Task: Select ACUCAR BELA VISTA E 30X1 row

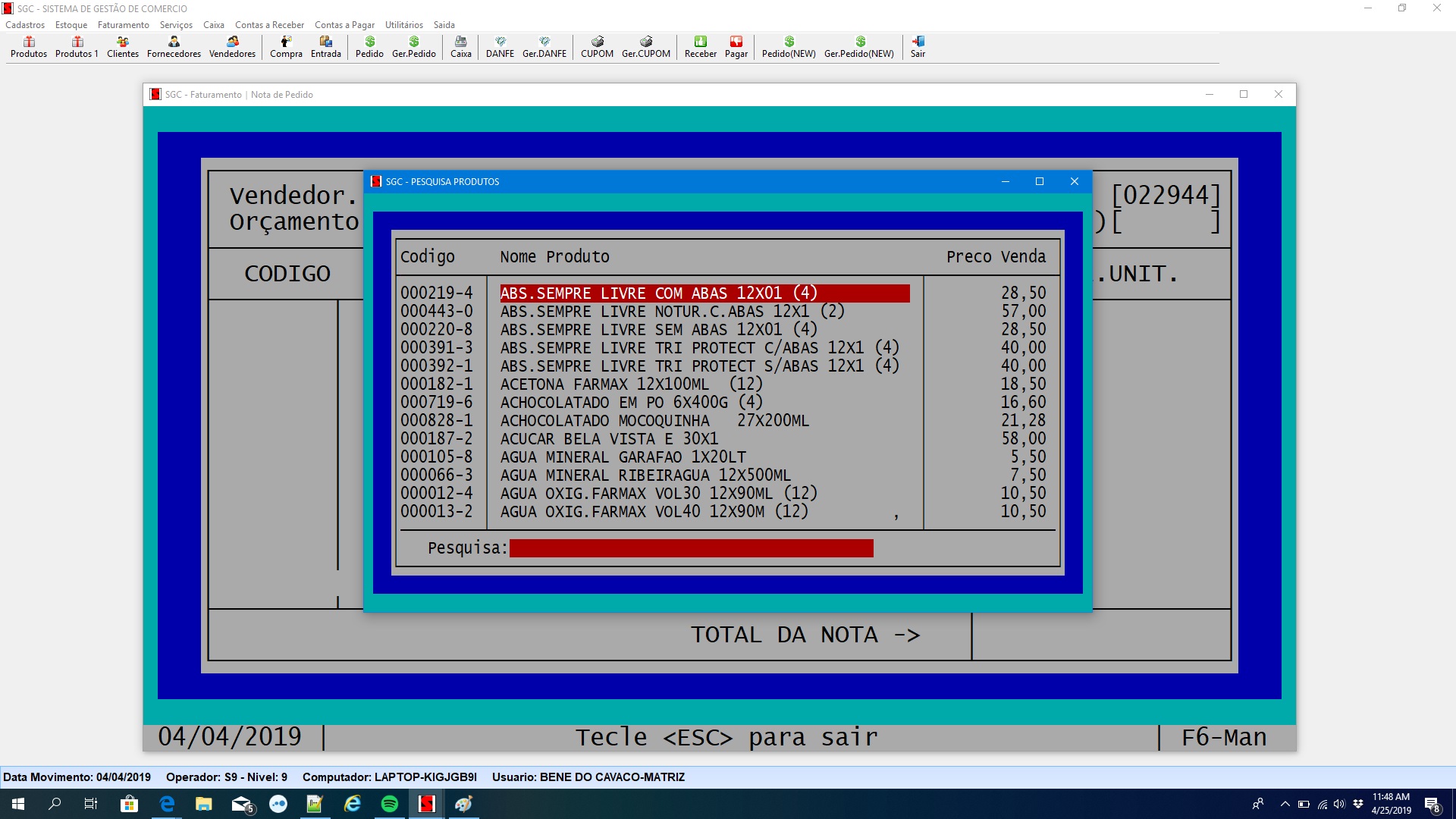Action: click(x=608, y=439)
